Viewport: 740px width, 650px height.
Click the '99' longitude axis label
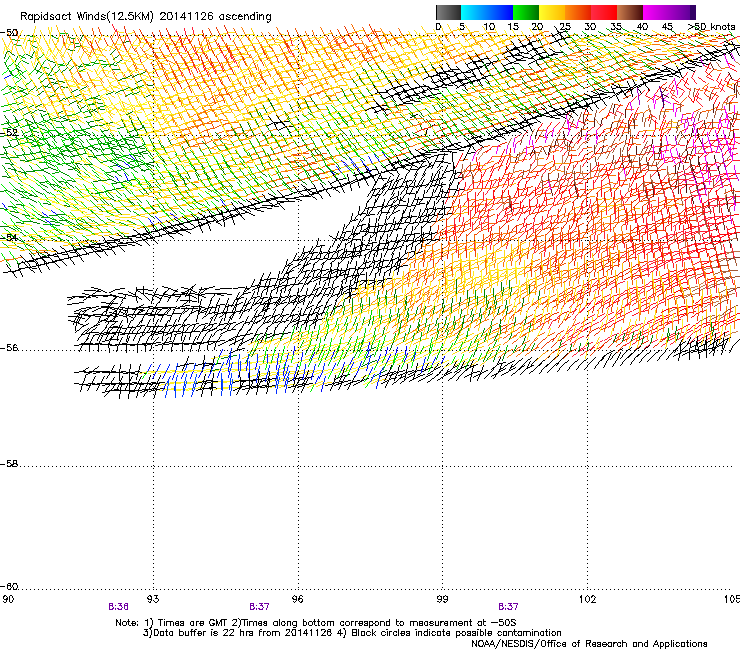coord(442,599)
